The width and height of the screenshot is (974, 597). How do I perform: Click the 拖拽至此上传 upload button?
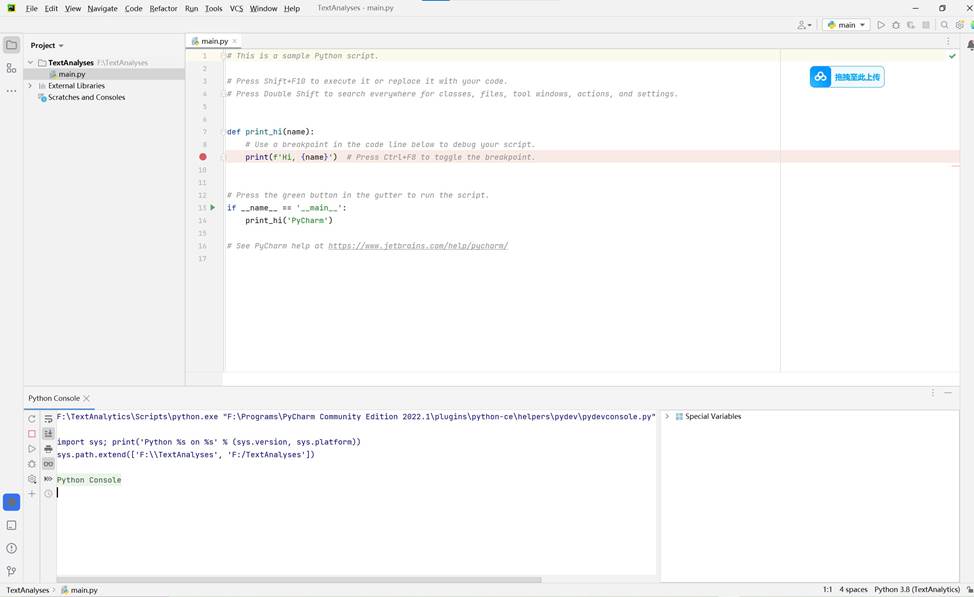(845, 77)
